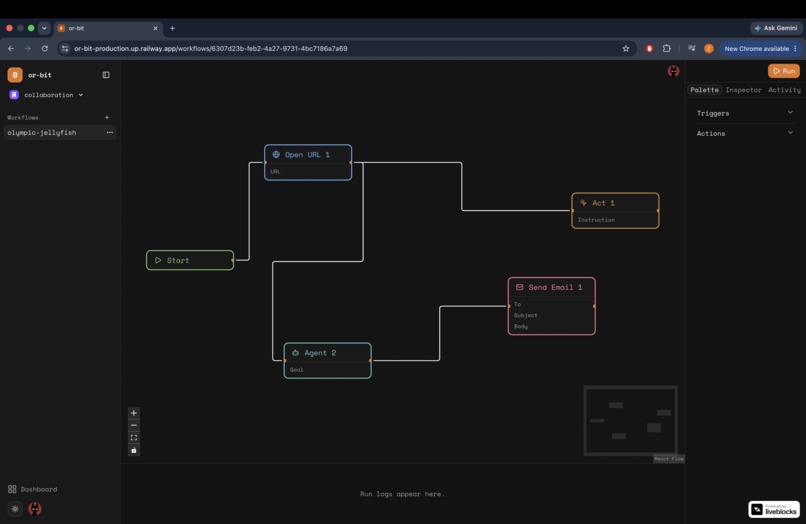806x524 pixels.
Task: Click the envelope icon on Send Email 1
Action: [x=520, y=287]
